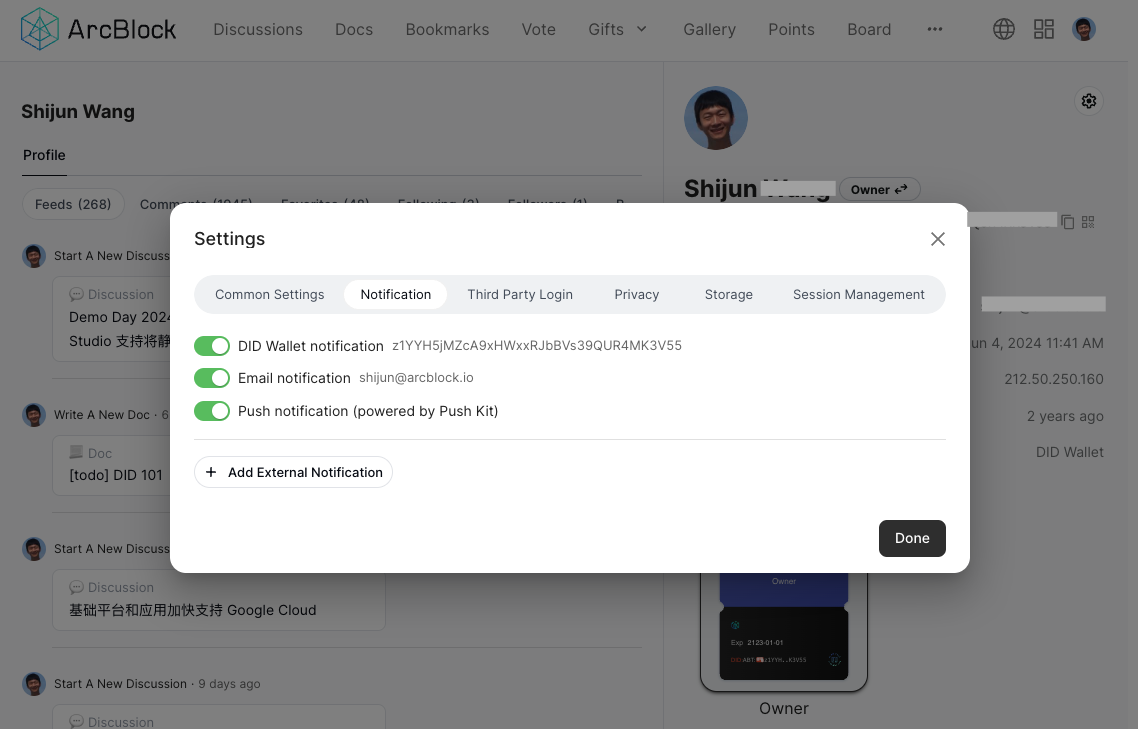Expand the Gifts dropdown menu
The width and height of the screenshot is (1138, 729).
(617, 29)
